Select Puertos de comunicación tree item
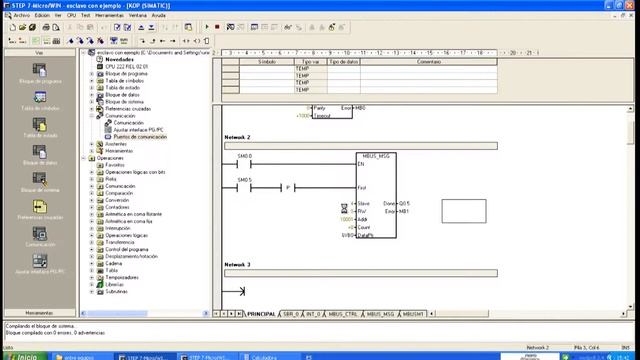This screenshot has width=640, height=360. click(x=140, y=137)
